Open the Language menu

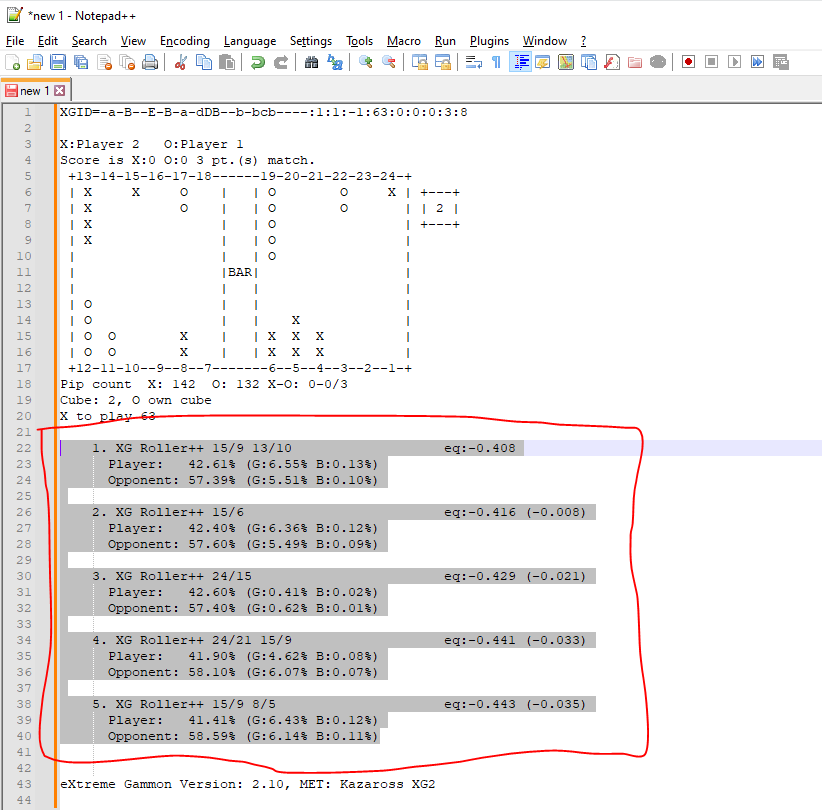[250, 41]
